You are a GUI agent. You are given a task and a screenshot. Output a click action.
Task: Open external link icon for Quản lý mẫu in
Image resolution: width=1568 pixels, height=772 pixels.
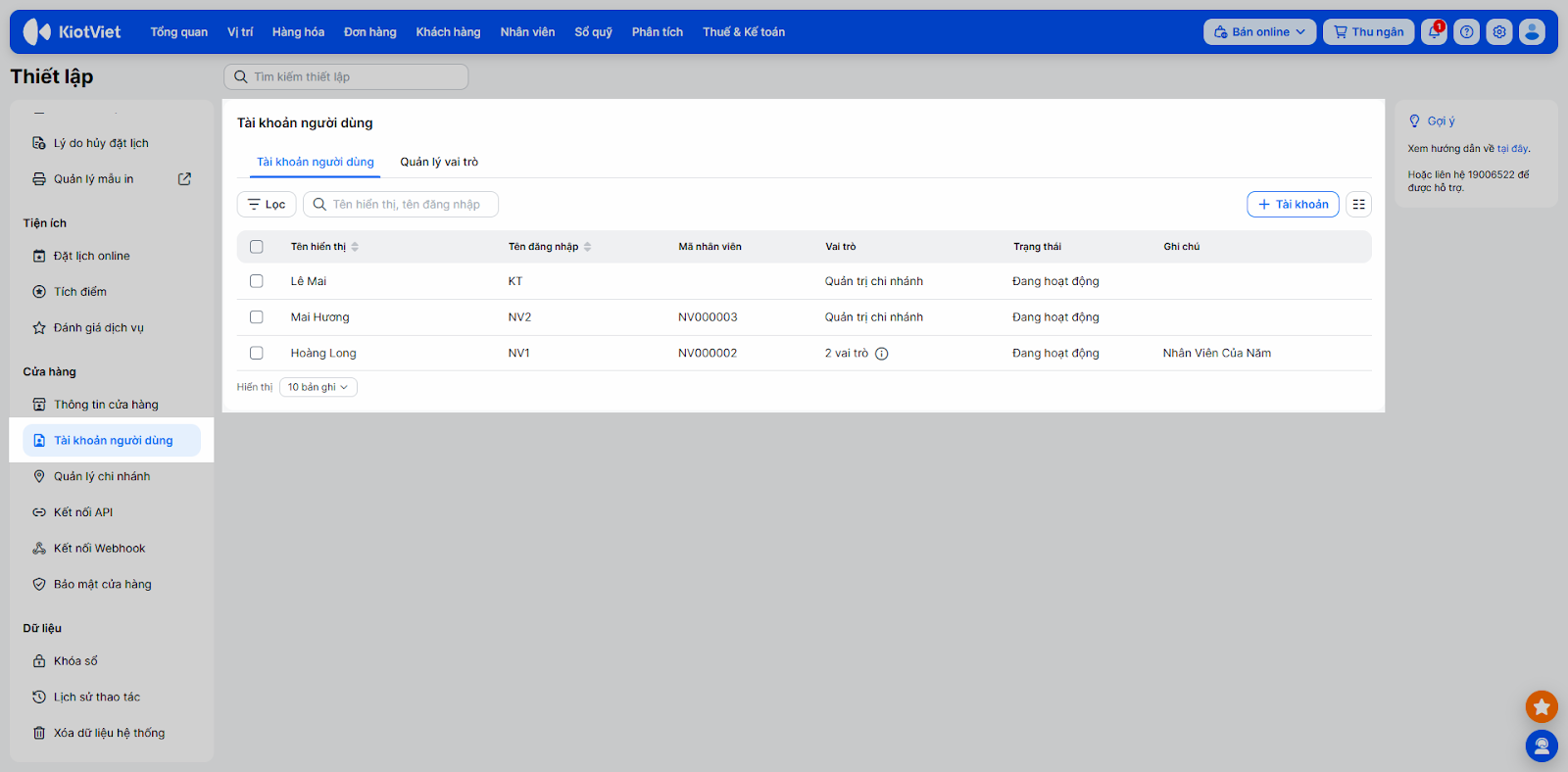point(184,179)
